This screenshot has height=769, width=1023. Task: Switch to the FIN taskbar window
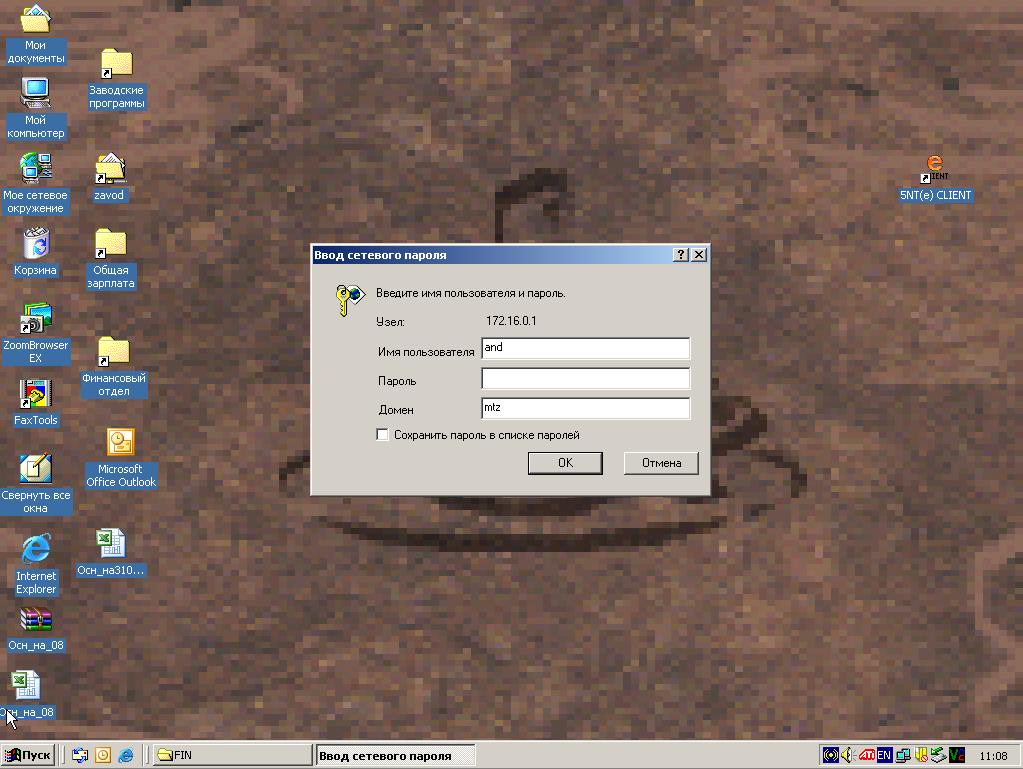[232, 755]
